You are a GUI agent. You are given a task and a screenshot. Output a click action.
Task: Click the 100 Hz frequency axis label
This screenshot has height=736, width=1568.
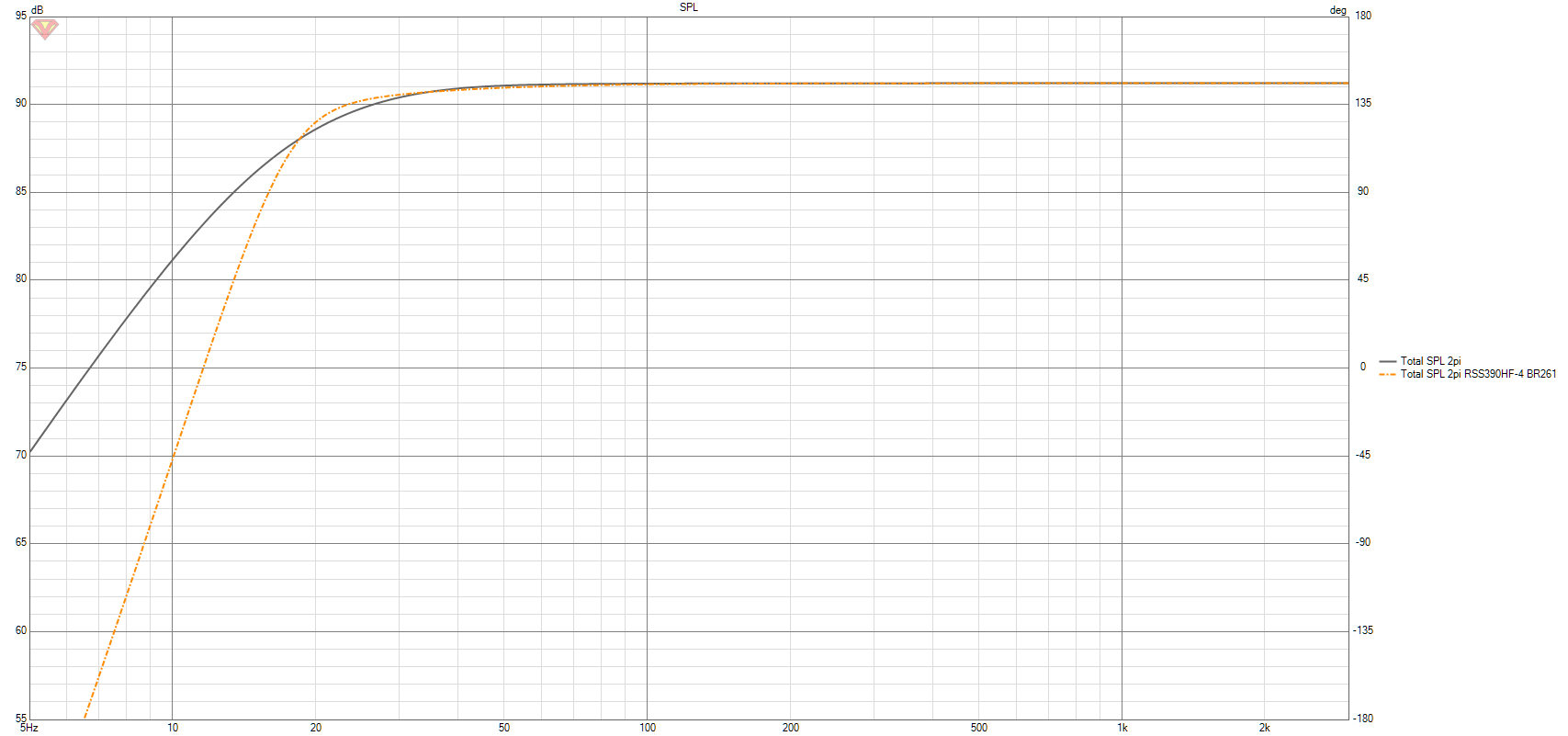(x=647, y=728)
